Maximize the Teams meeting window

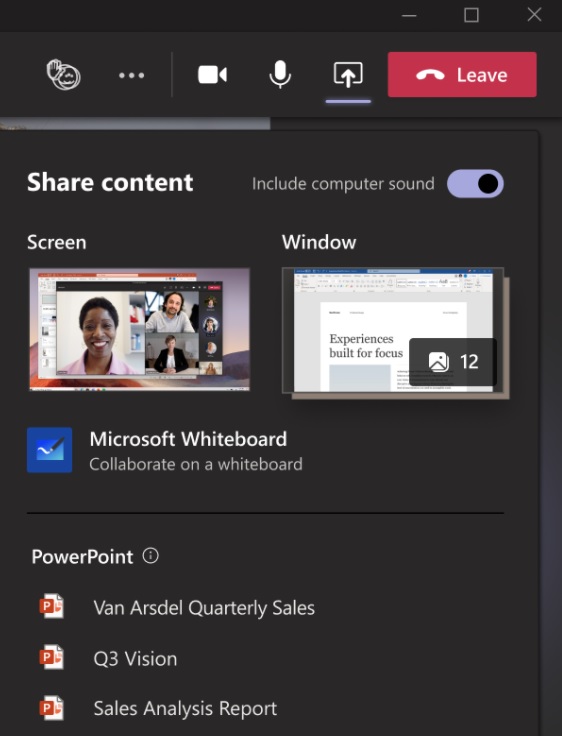(x=471, y=15)
